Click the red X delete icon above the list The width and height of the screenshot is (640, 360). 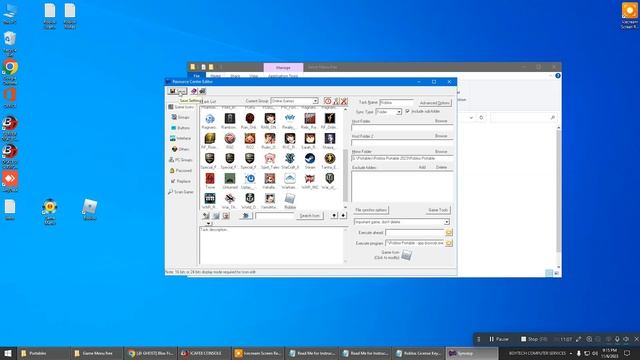(344, 101)
